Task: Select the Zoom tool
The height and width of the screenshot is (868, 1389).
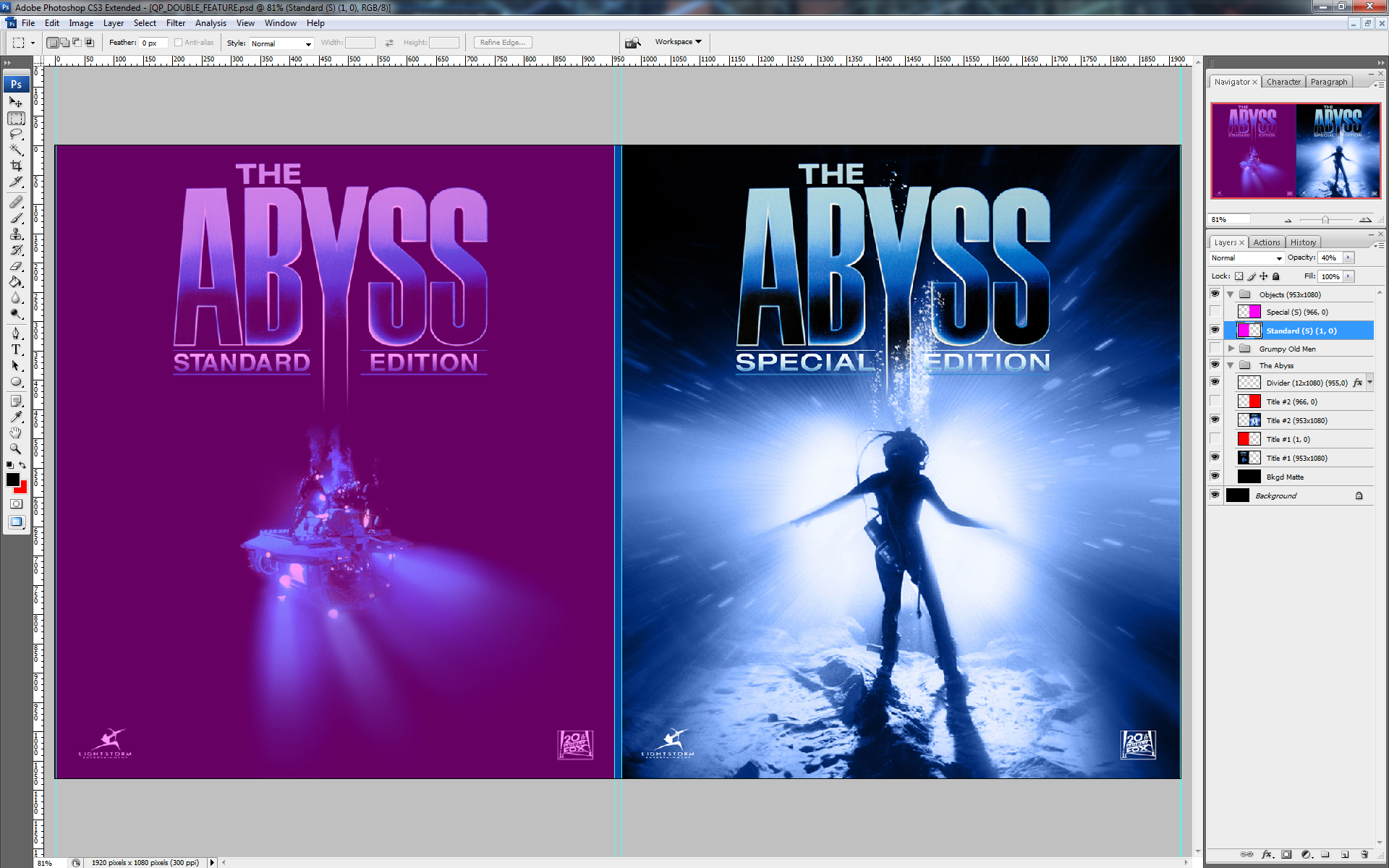Action: 16,448
